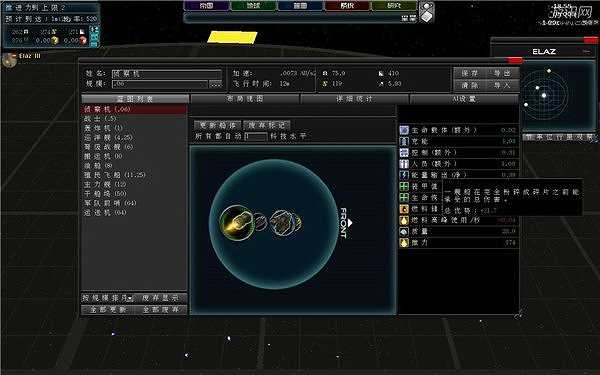Click the 姓名 name input field
Image resolution: width=600 pixels, height=375 pixels.
click(166, 74)
